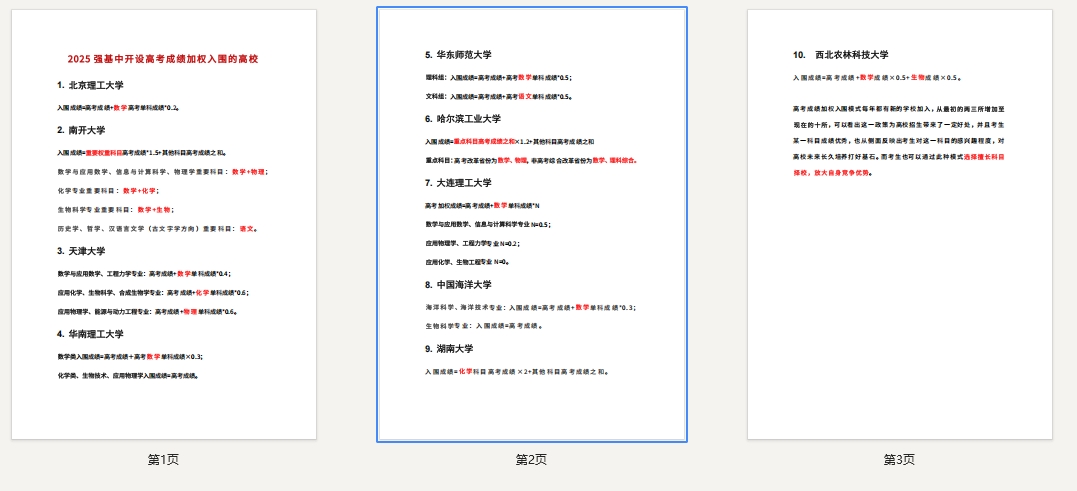
Task: Click heading '1. 北京理工大学'
Action: point(91,86)
